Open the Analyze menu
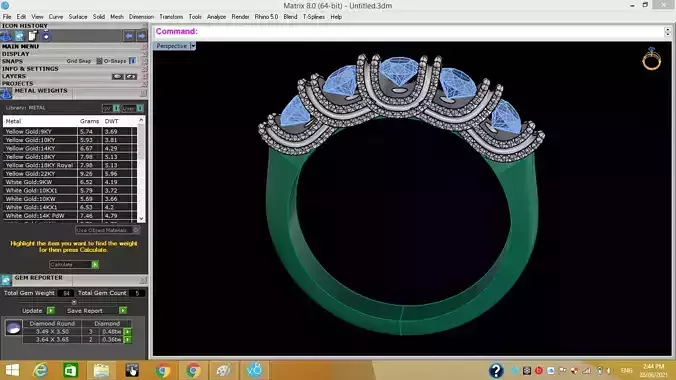Image resolution: width=676 pixels, height=380 pixels. click(x=216, y=17)
